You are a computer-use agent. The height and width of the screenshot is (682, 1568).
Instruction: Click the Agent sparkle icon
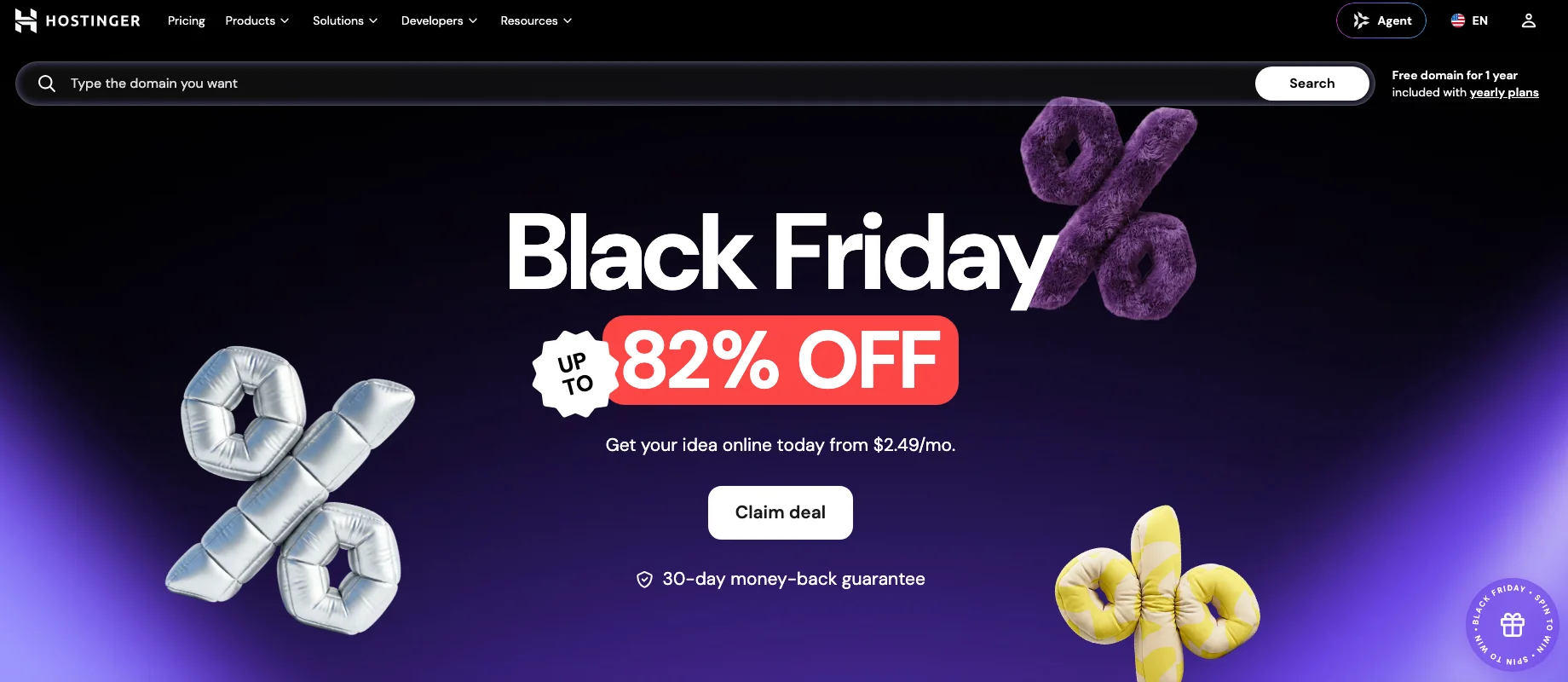1361,20
